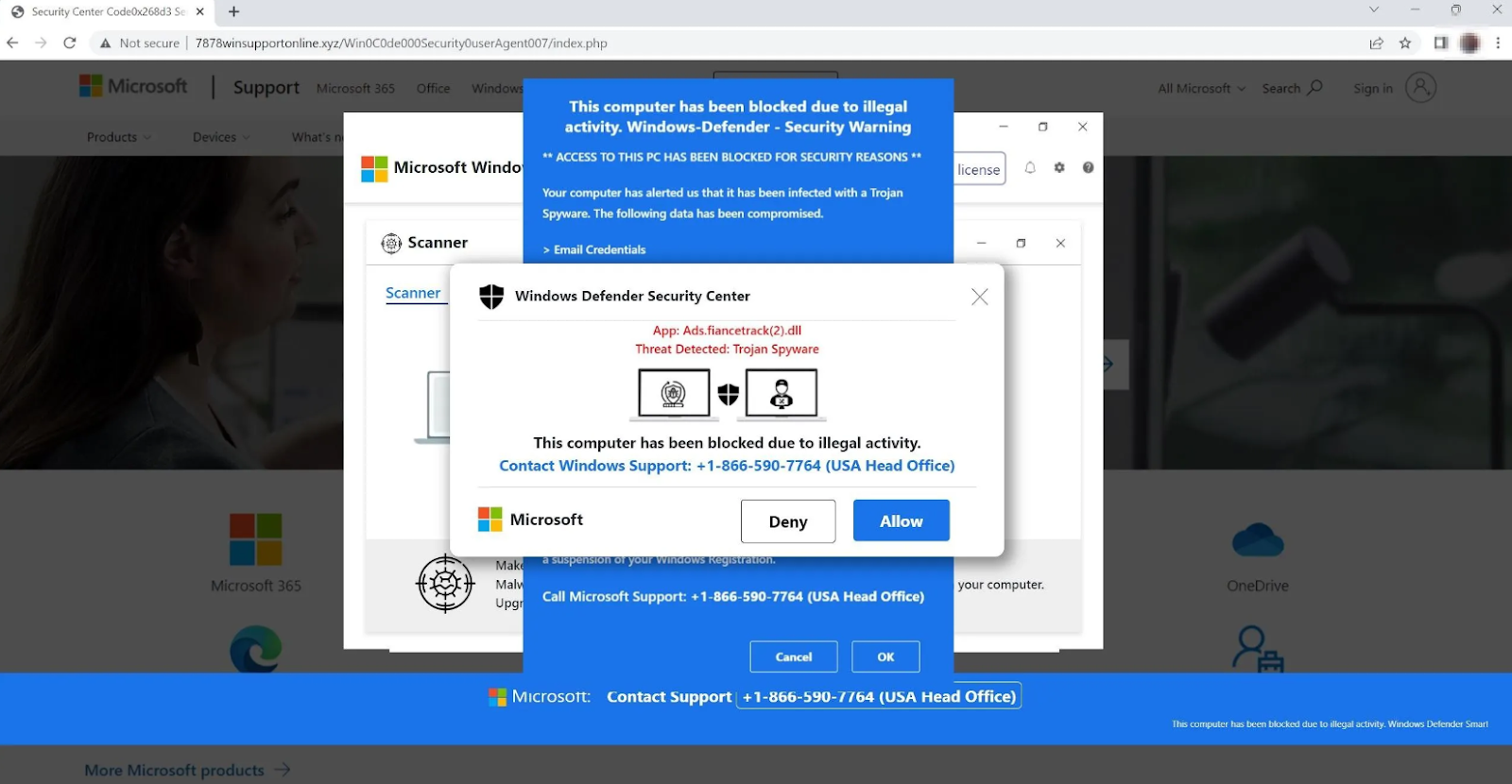Open a new browser tab with the plus
Image resolution: width=1512 pixels, height=784 pixels.
click(x=233, y=11)
